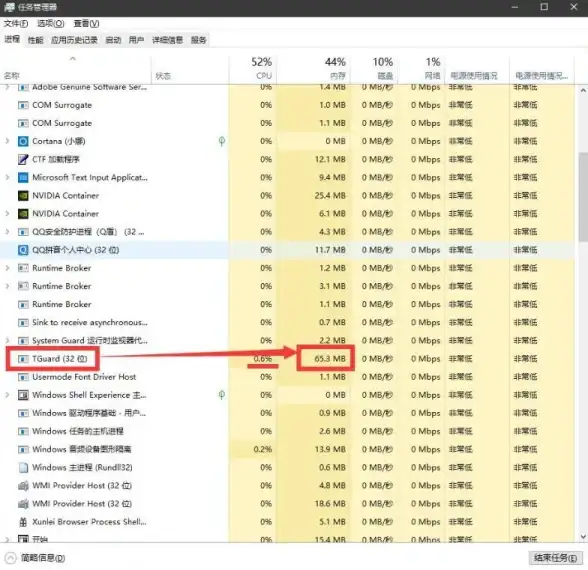Click the Usermode Font Driver Host icon
Image resolution: width=588 pixels, height=570 pixels.
click(23, 377)
